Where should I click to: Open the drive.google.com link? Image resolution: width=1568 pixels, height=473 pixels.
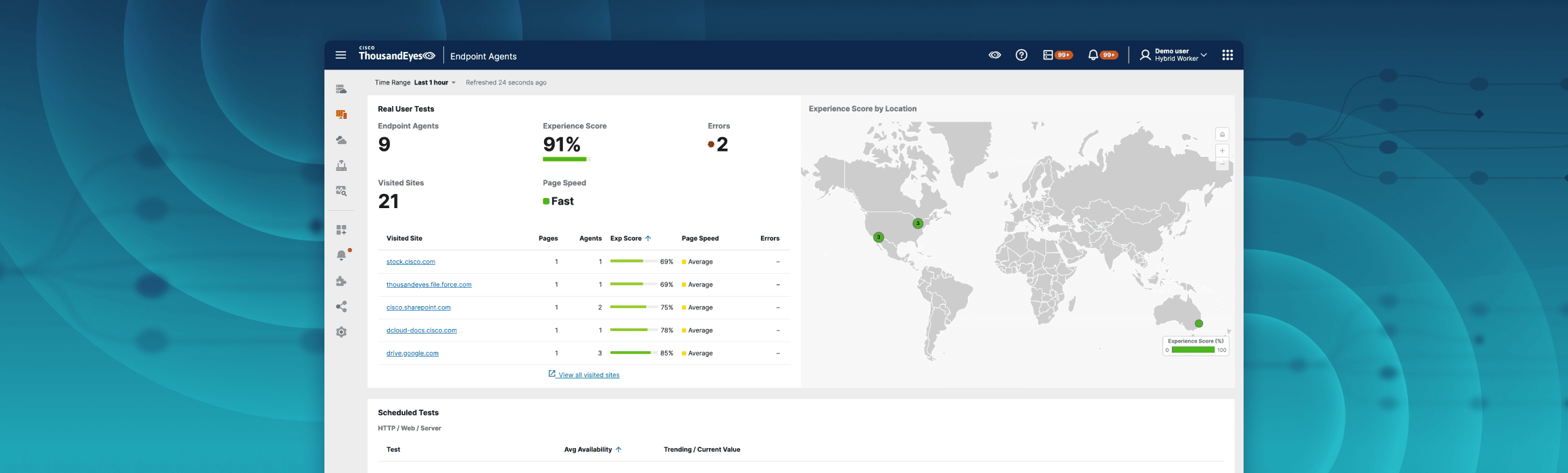pyautogui.click(x=412, y=353)
